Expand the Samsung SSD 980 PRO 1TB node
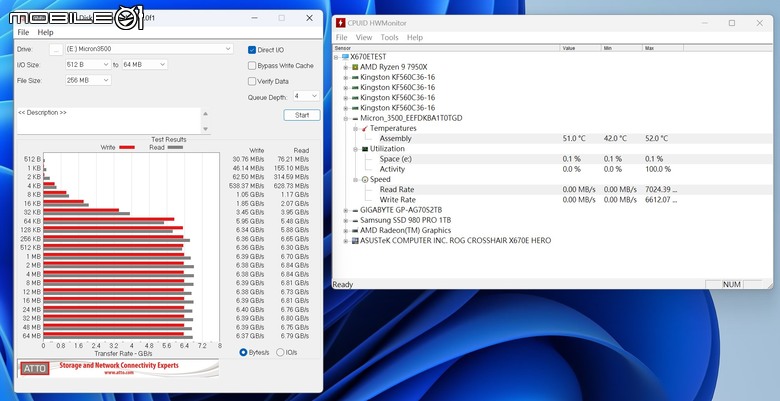Viewport: 780px width, 401px height. tap(346, 220)
